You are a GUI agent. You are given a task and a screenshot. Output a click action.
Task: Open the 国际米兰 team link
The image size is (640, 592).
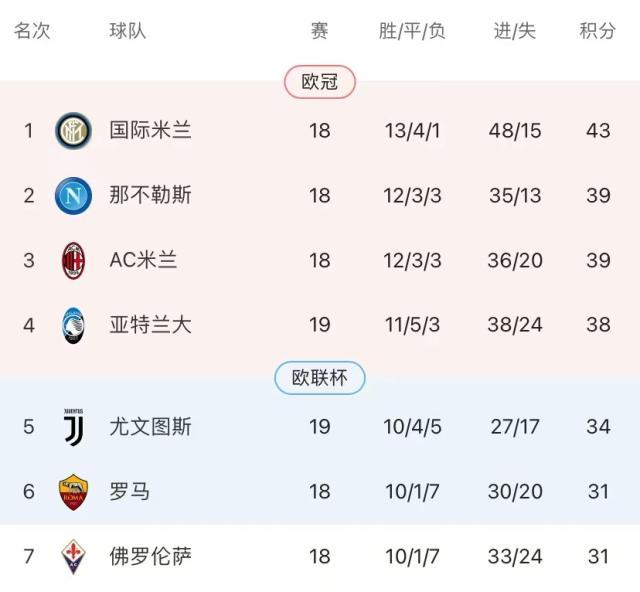(150, 131)
